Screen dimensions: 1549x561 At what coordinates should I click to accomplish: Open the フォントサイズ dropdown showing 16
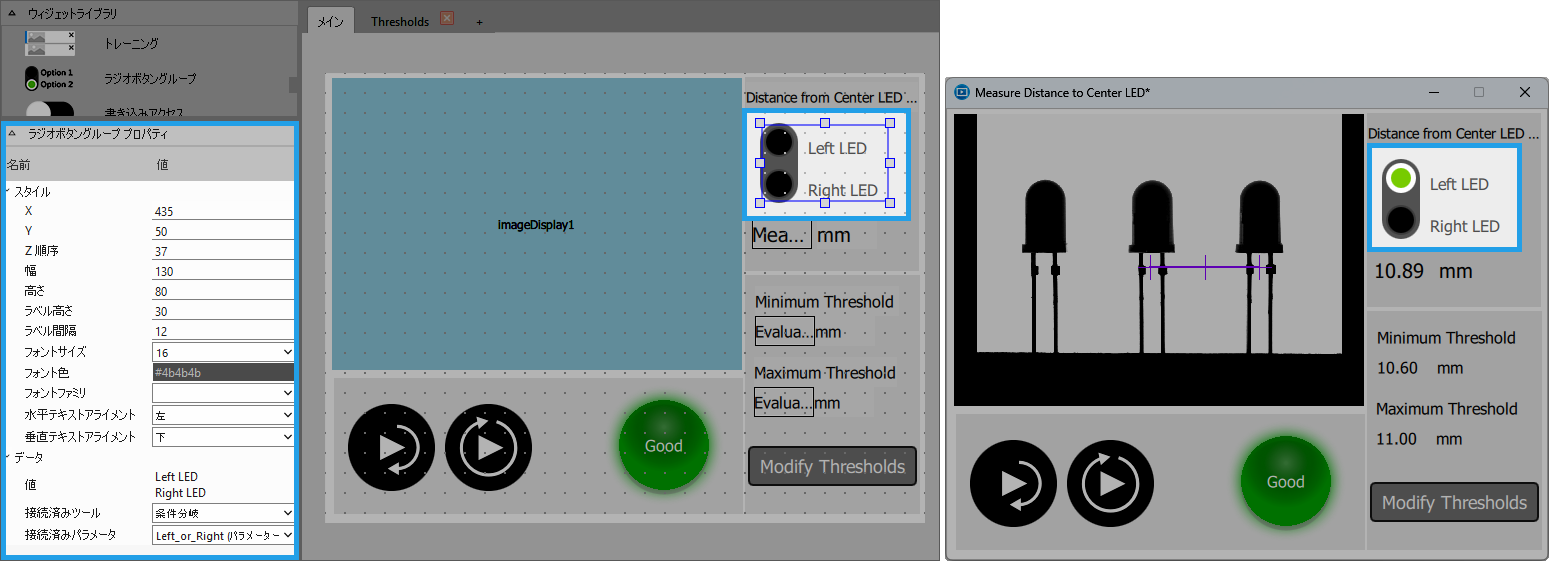click(223, 352)
